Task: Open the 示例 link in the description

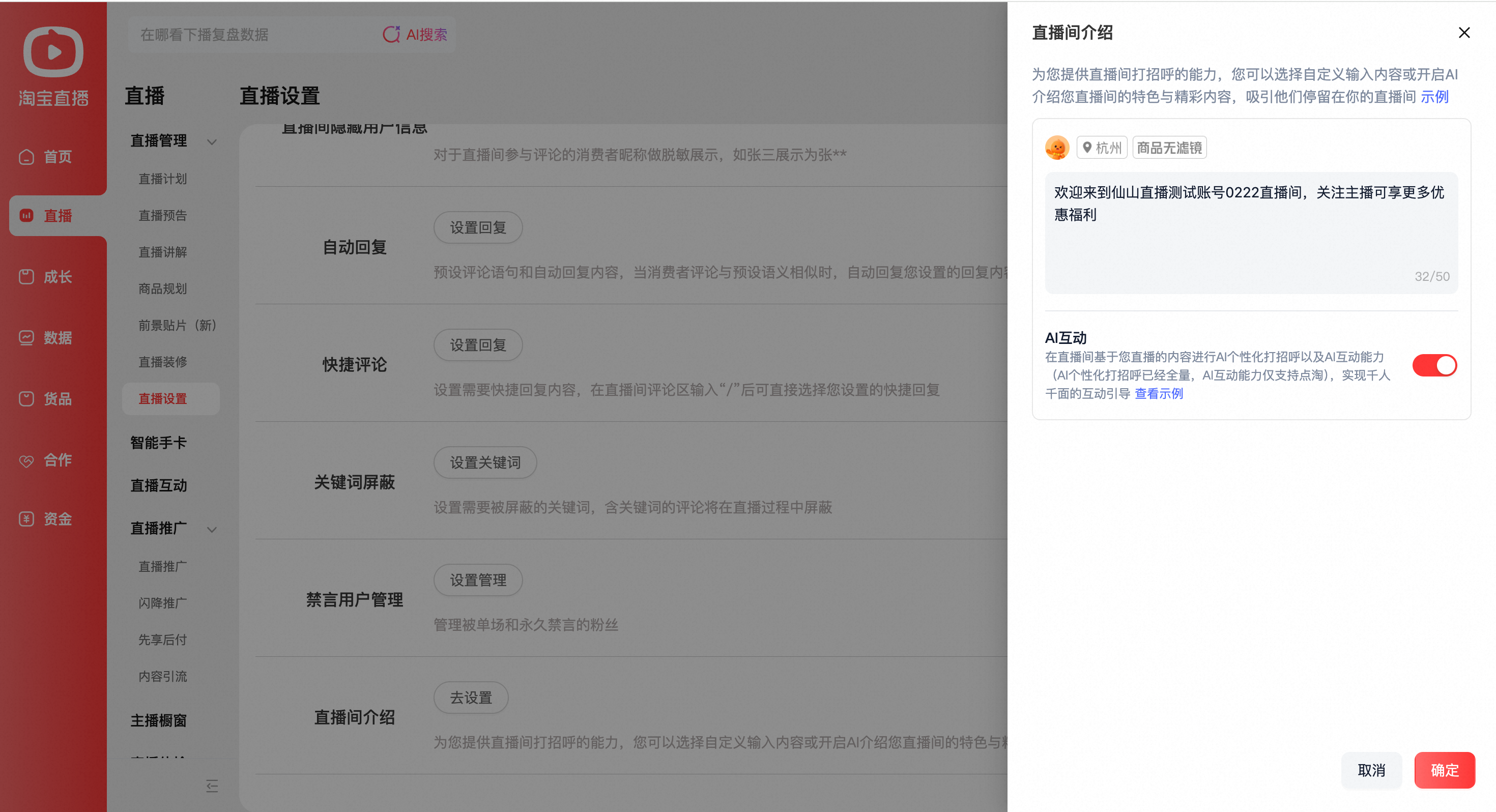Action: pyautogui.click(x=1434, y=97)
